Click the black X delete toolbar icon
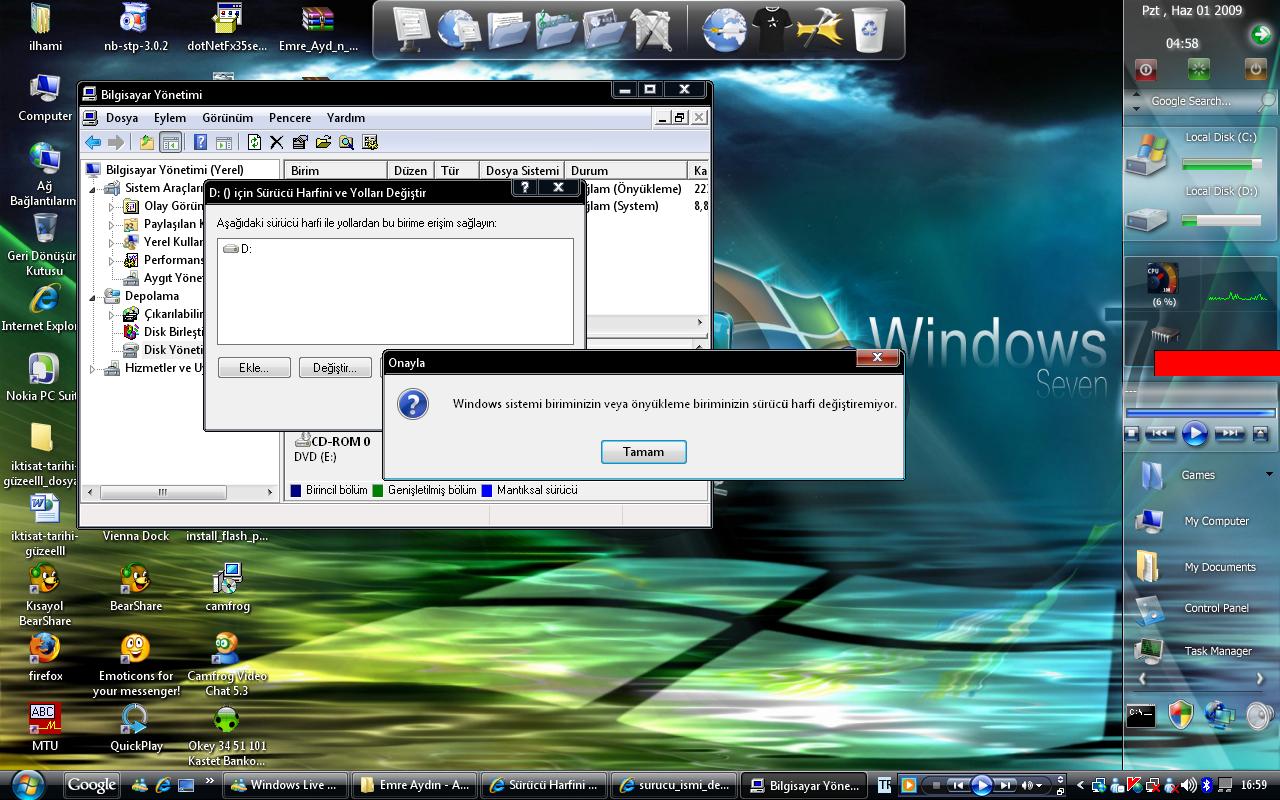This screenshot has width=1280, height=800. (277, 142)
